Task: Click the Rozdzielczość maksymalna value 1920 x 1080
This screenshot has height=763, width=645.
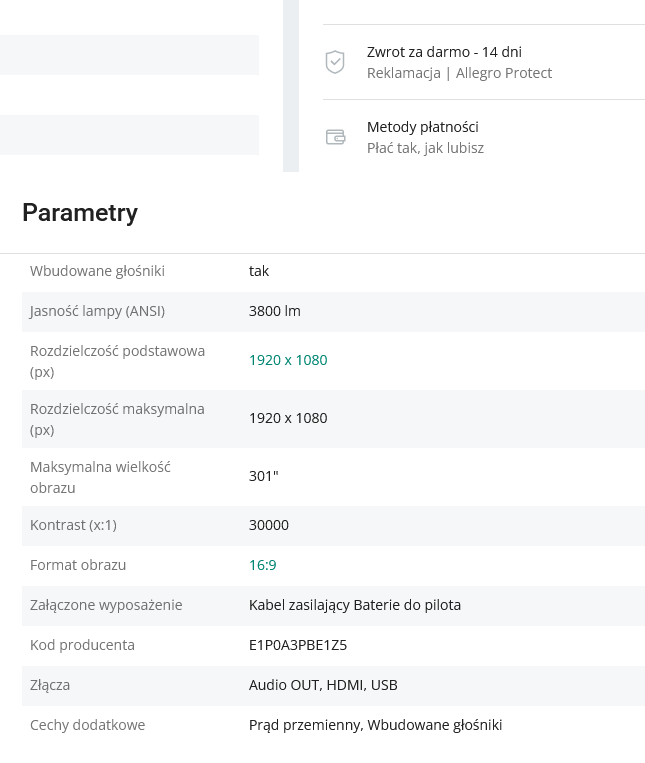Action: (288, 418)
